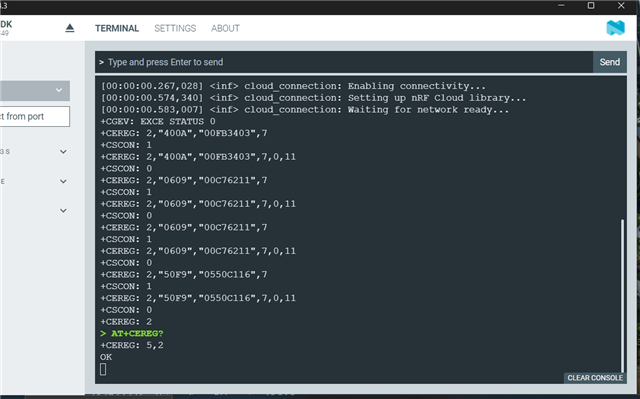Screen dimensions: 640x399
Task: Focus the Type and press Enter input
Action: click(x=344, y=62)
